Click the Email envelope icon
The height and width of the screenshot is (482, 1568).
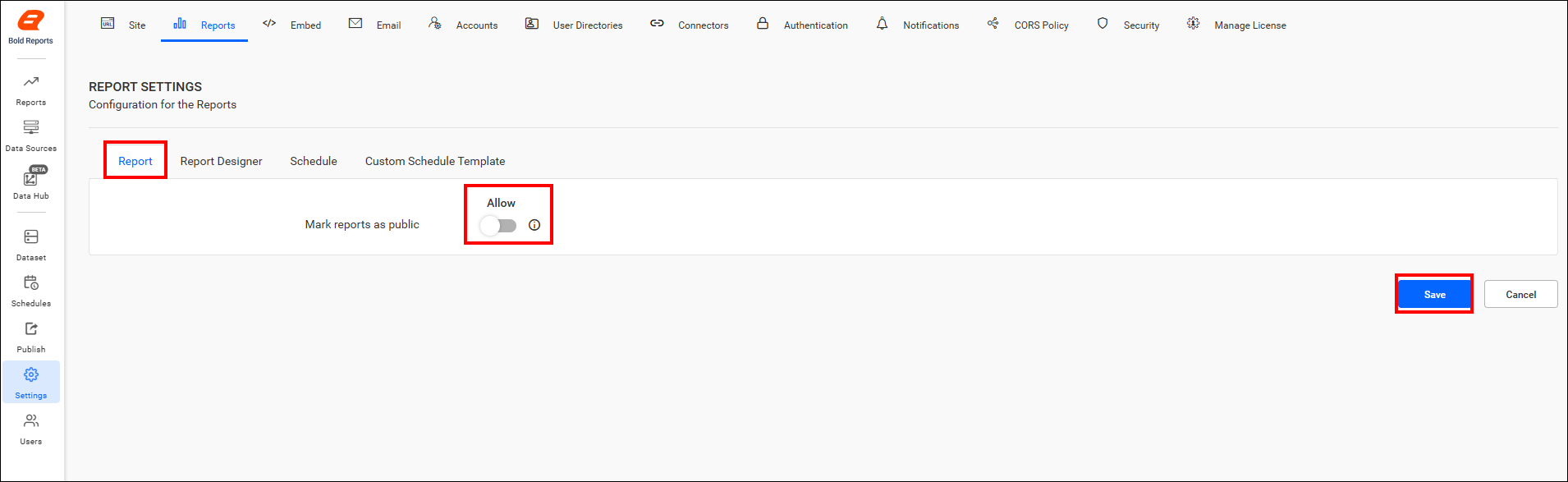[x=355, y=23]
